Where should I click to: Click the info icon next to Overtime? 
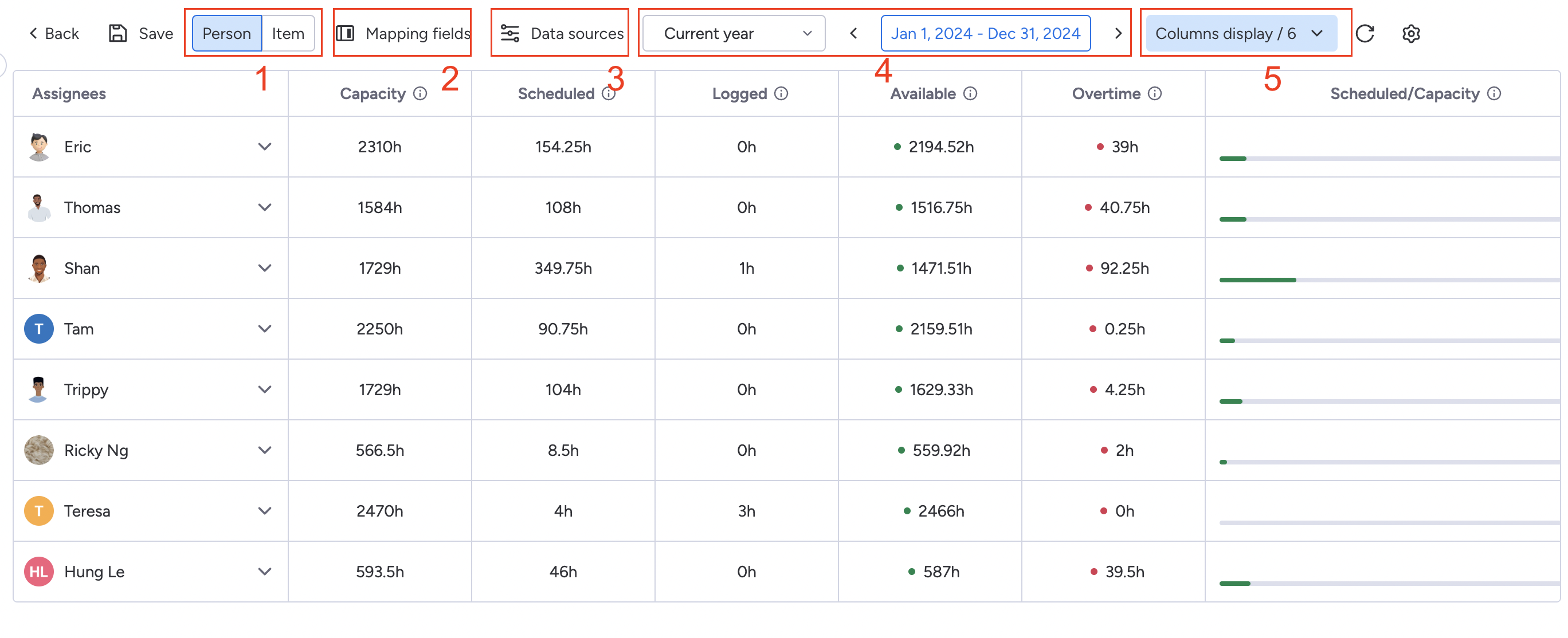coord(1155,93)
